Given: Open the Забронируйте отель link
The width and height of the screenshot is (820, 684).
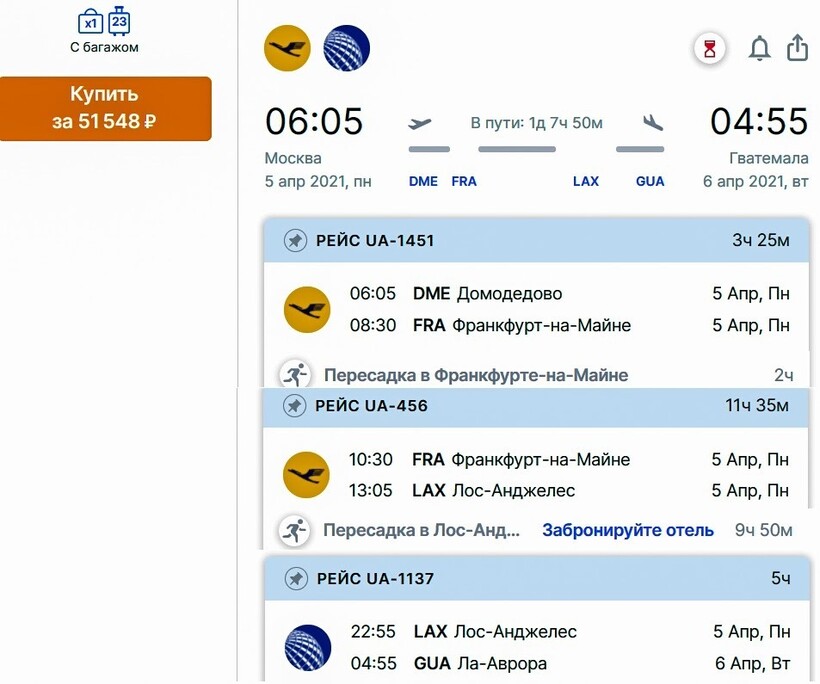Looking at the screenshot, I should [628, 530].
